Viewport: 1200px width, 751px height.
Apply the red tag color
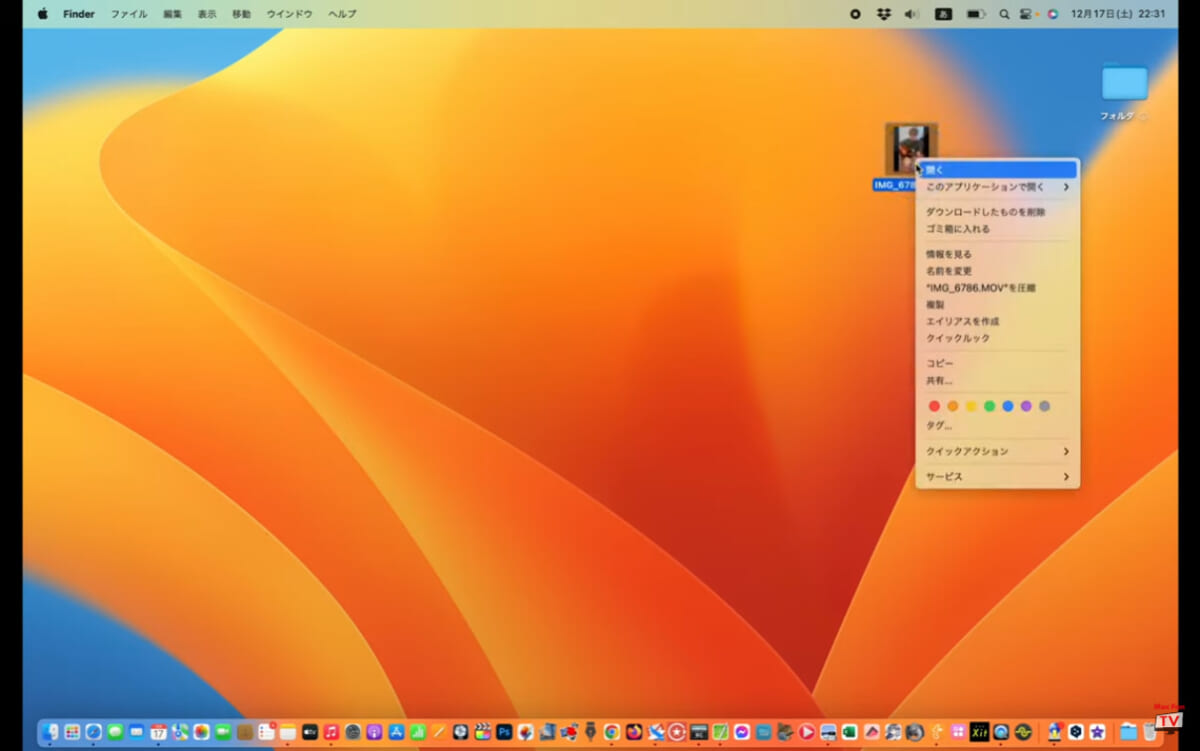pyautogui.click(x=934, y=406)
